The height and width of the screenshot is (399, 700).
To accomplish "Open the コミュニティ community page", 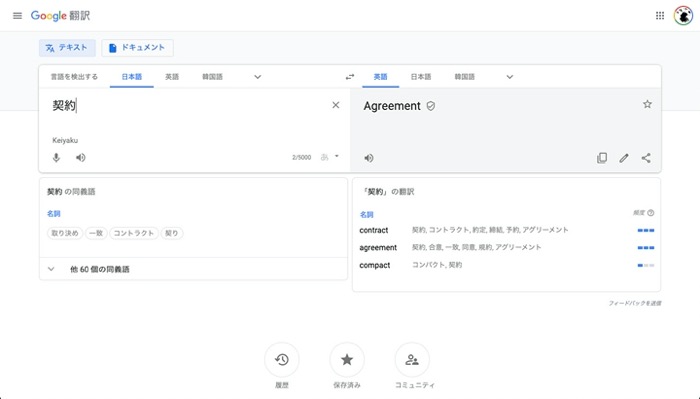I will pos(412,360).
